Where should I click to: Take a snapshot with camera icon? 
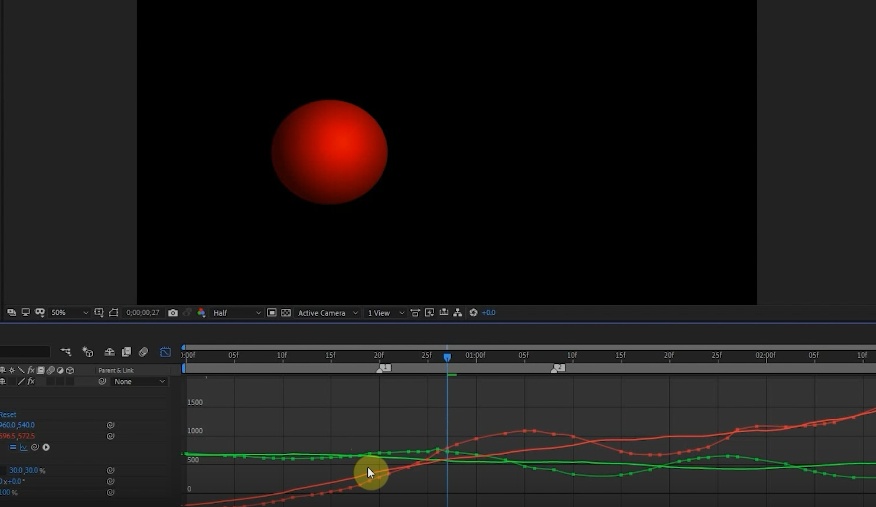point(173,313)
